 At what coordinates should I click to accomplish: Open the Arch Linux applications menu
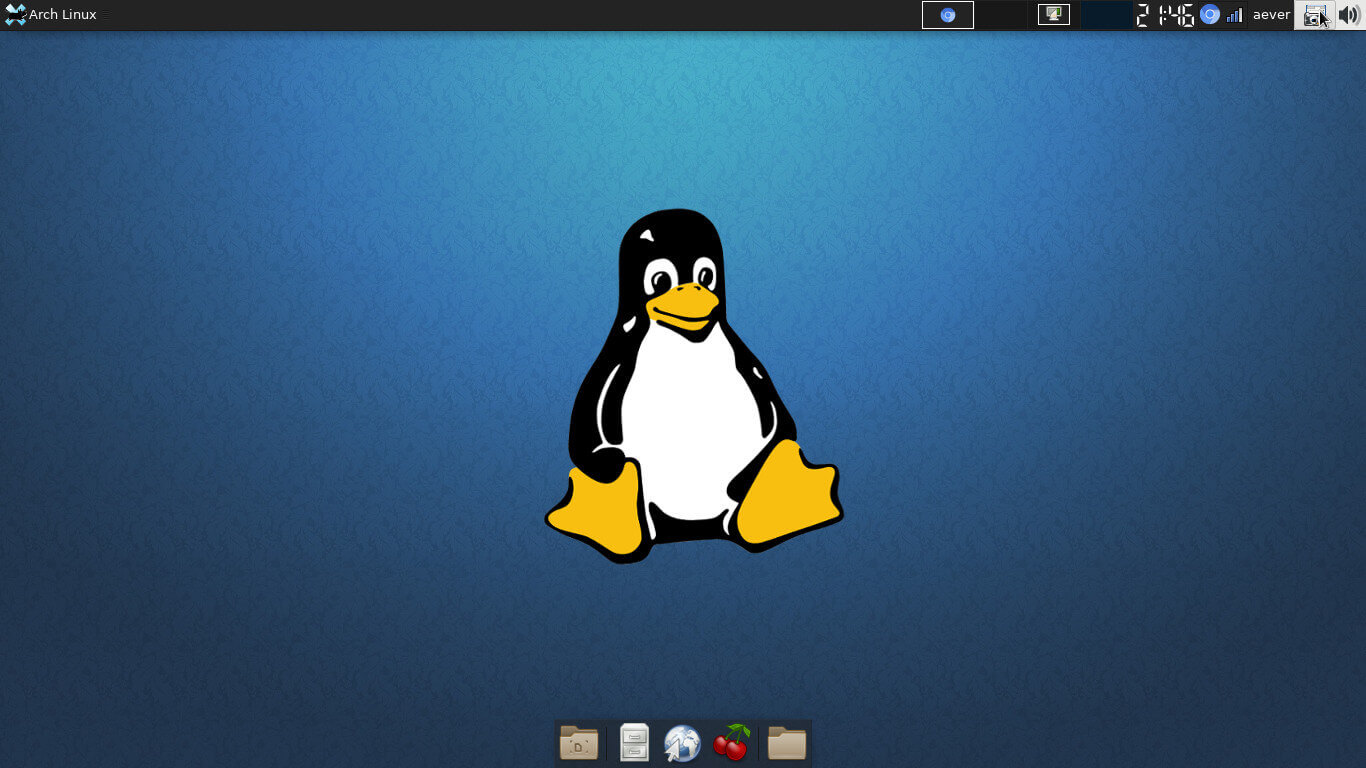62,15
